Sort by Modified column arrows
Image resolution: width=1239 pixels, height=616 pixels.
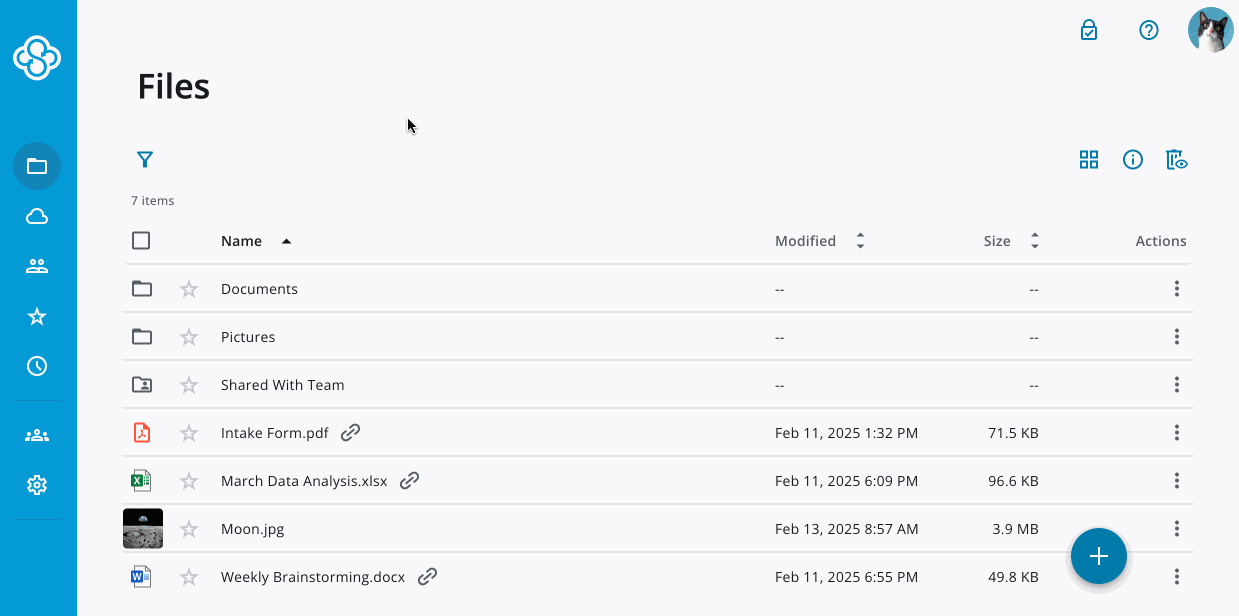coord(860,241)
